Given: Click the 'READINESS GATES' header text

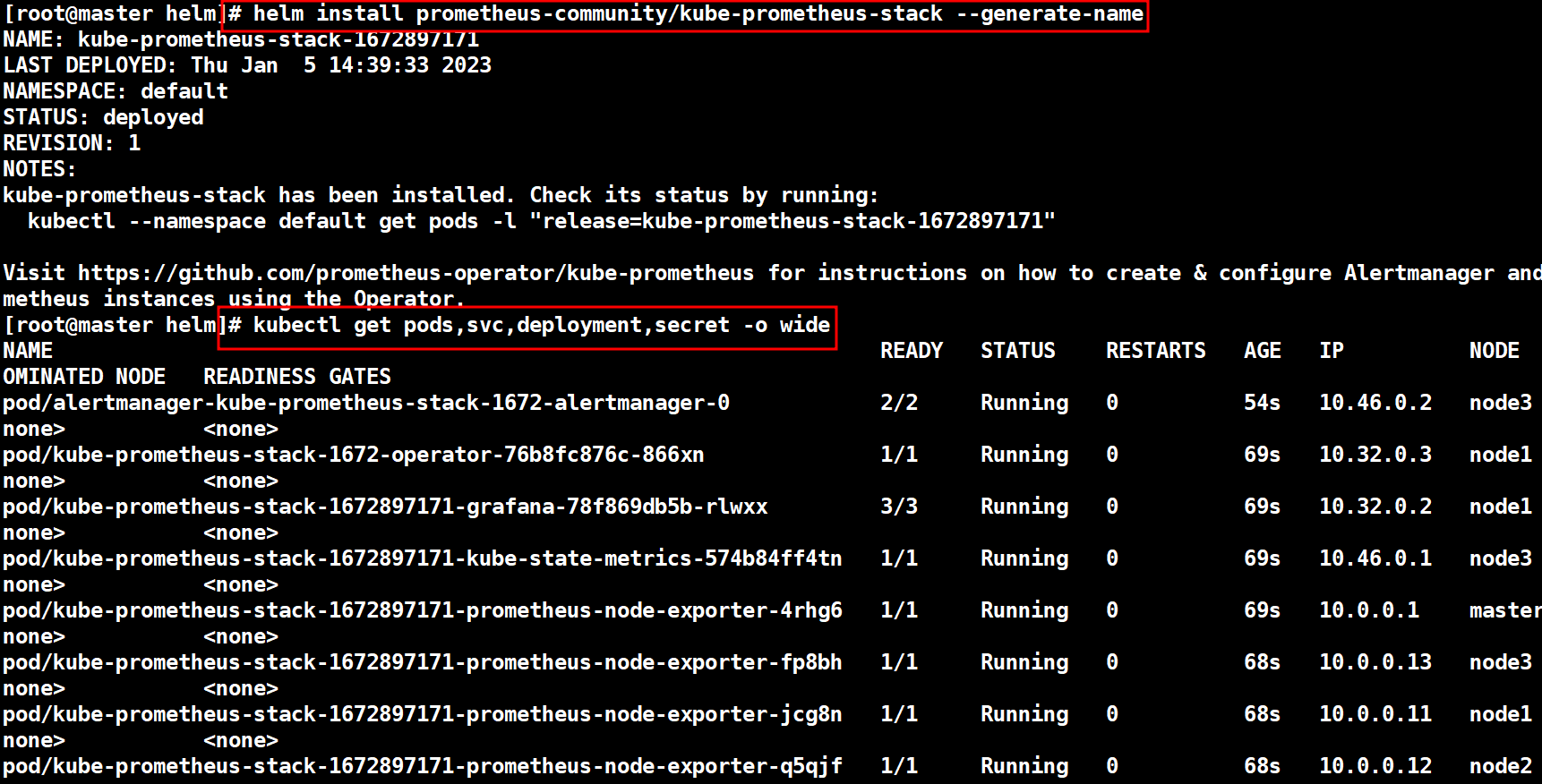Looking at the screenshot, I should click(297, 377).
